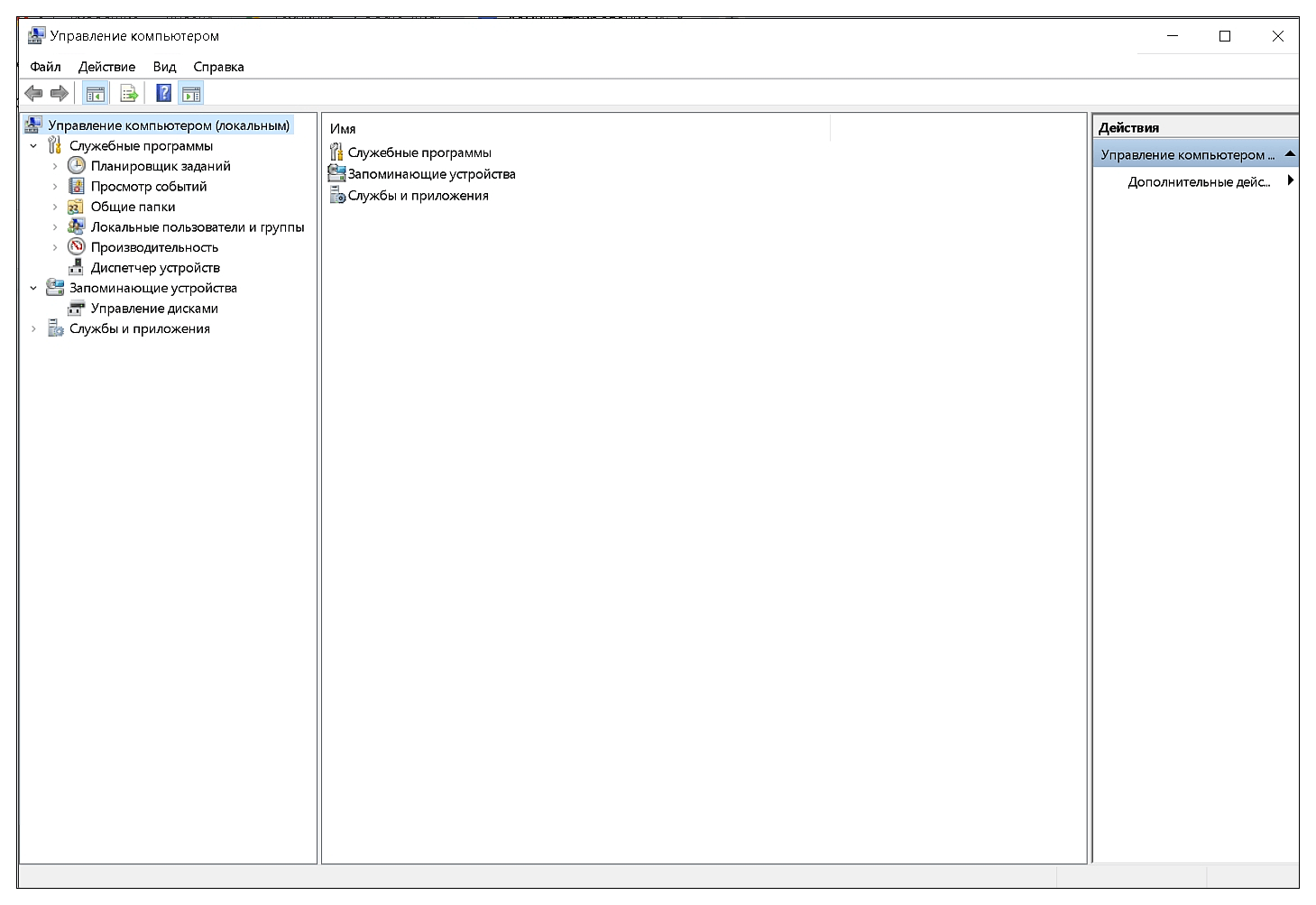The height and width of the screenshot is (905, 1316).
Task: Click the Back arrow toolbar icon
Action: pyautogui.click(x=33, y=93)
